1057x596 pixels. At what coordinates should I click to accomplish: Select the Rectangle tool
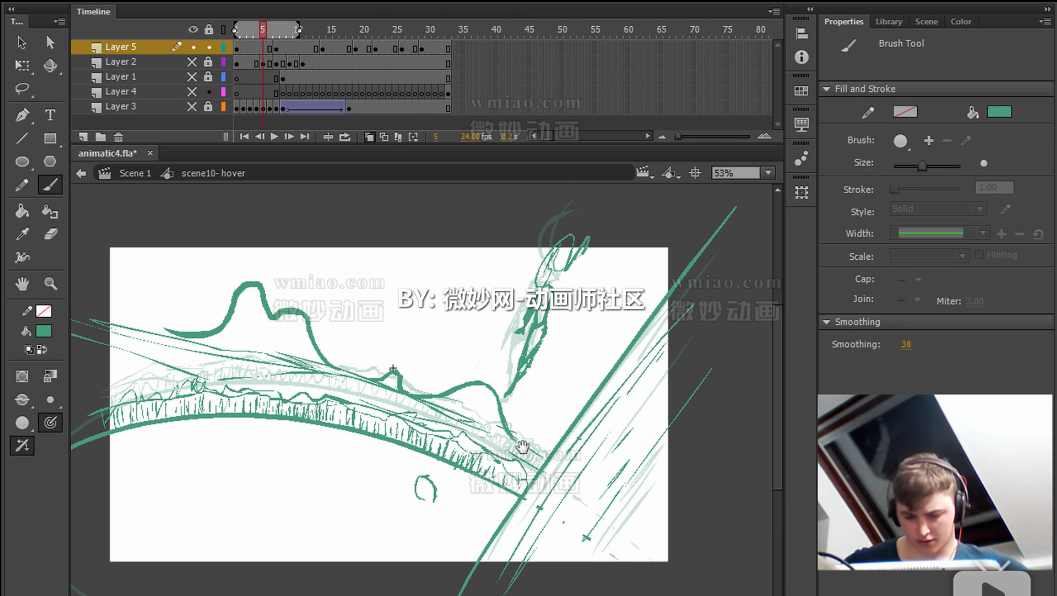50,138
